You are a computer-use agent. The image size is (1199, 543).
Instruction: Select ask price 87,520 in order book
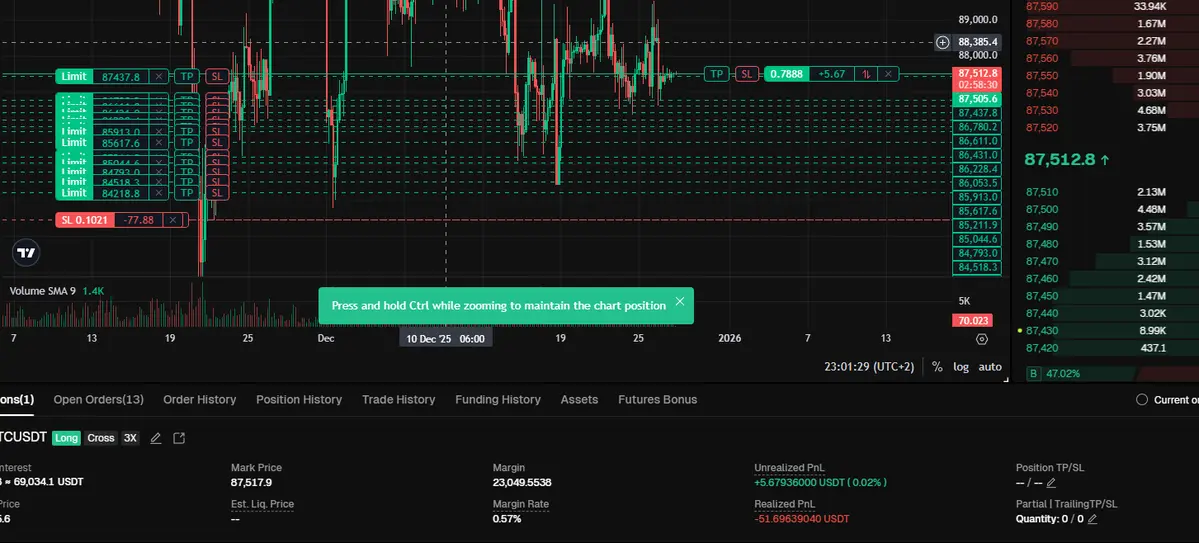pos(1042,128)
